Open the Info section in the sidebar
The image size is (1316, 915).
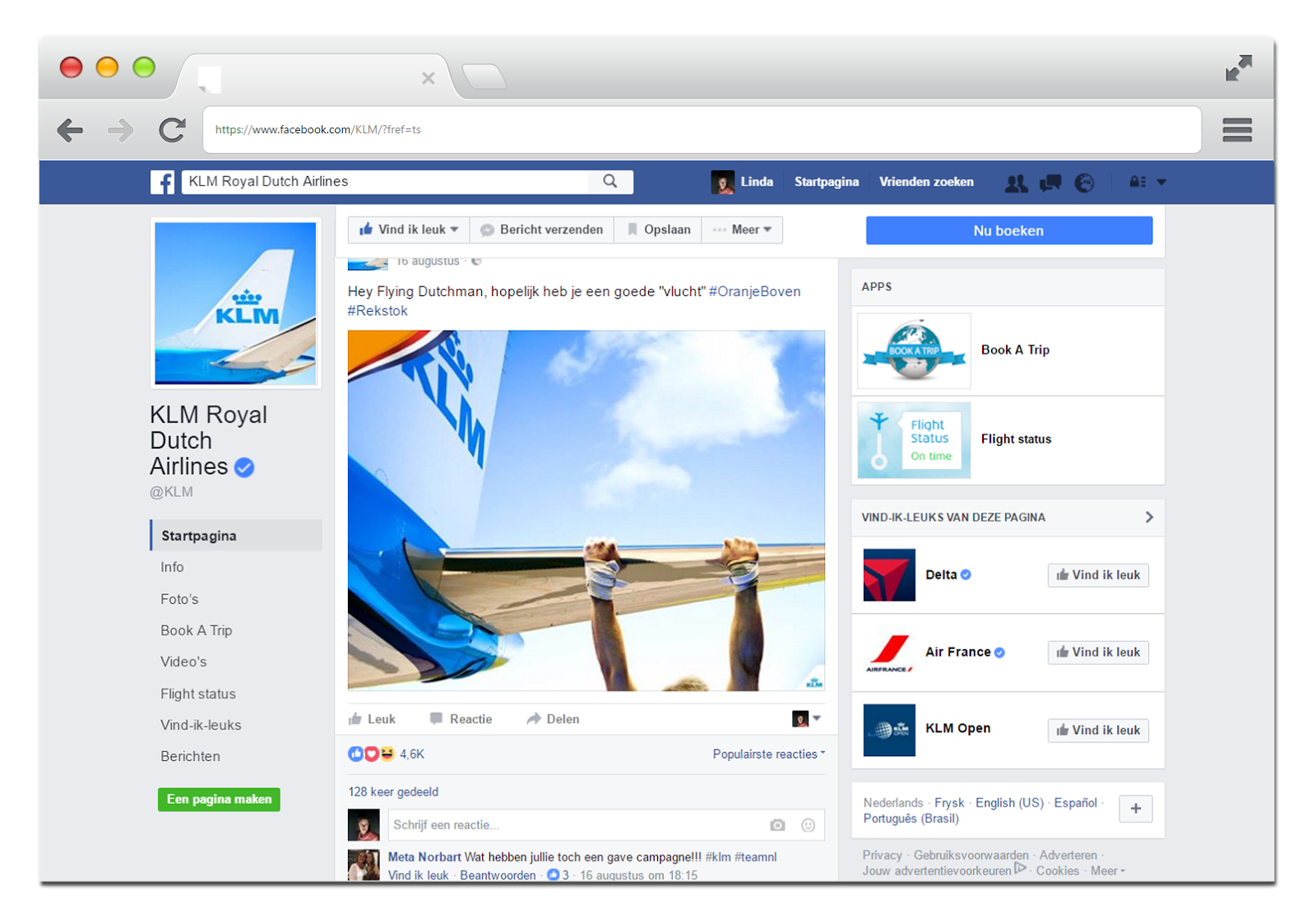(x=172, y=567)
